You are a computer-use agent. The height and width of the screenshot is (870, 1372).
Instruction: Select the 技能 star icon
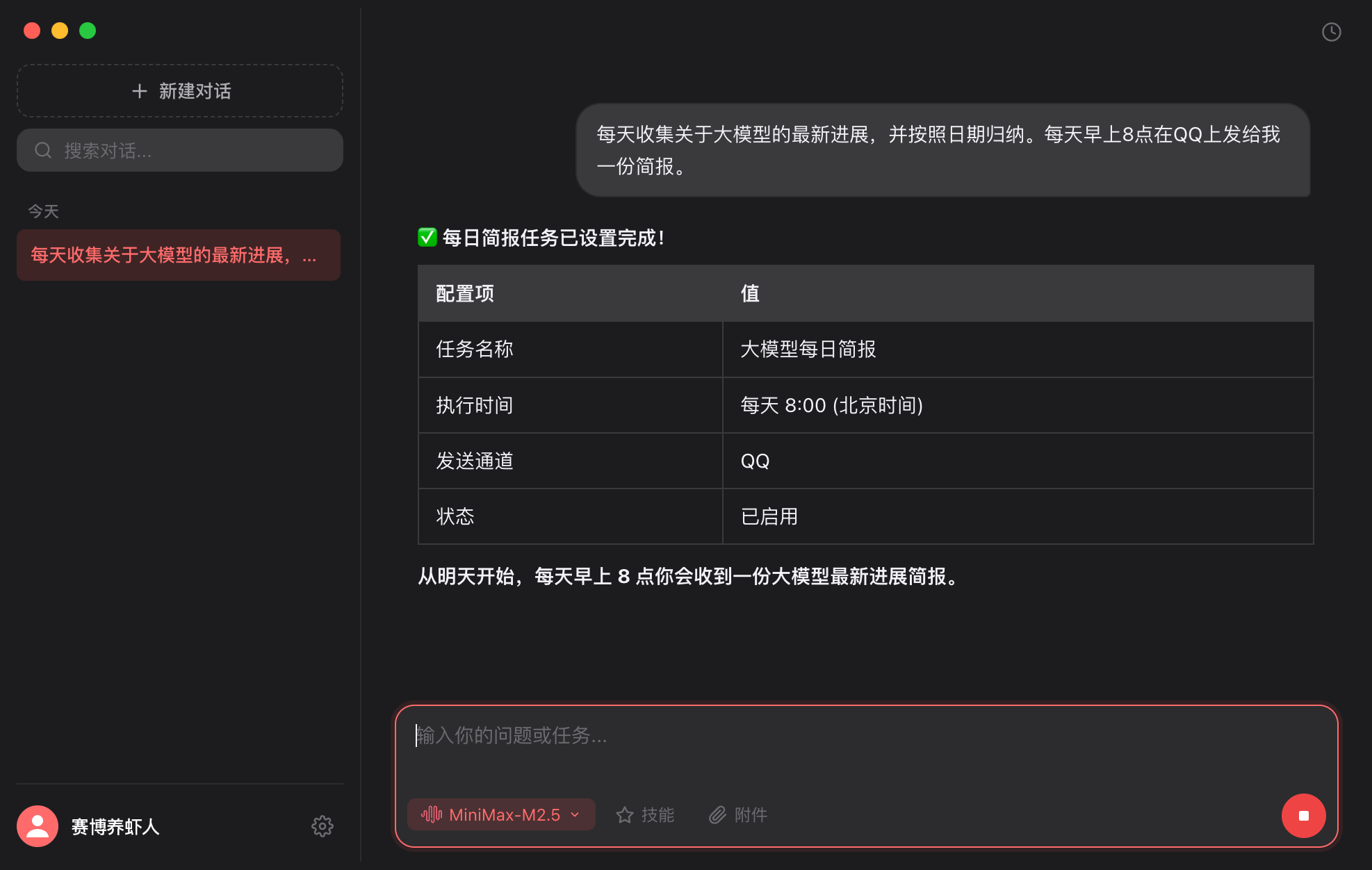coord(624,814)
